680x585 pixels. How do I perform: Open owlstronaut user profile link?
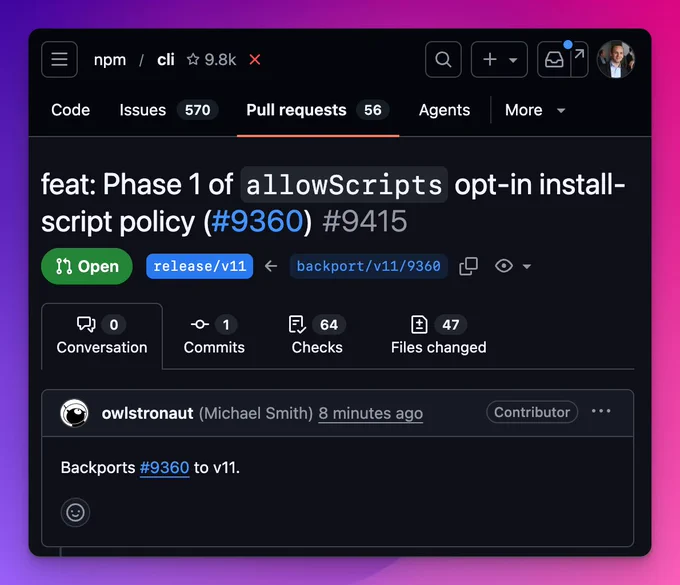coord(147,413)
